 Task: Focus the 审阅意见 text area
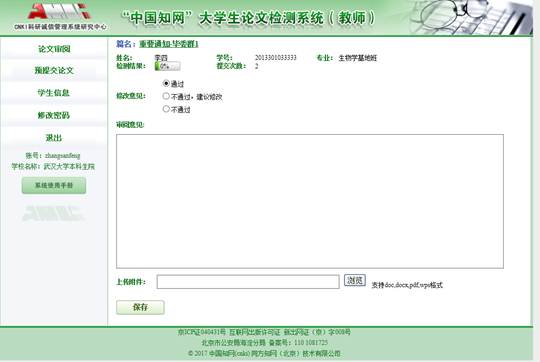click(310, 201)
